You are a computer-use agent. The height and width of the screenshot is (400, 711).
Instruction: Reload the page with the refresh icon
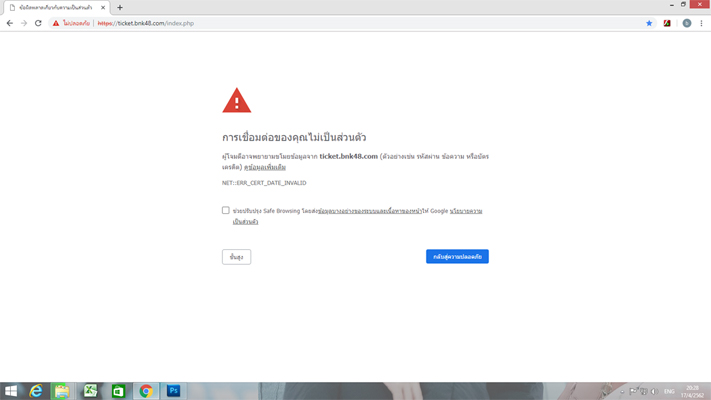(x=38, y=23)
